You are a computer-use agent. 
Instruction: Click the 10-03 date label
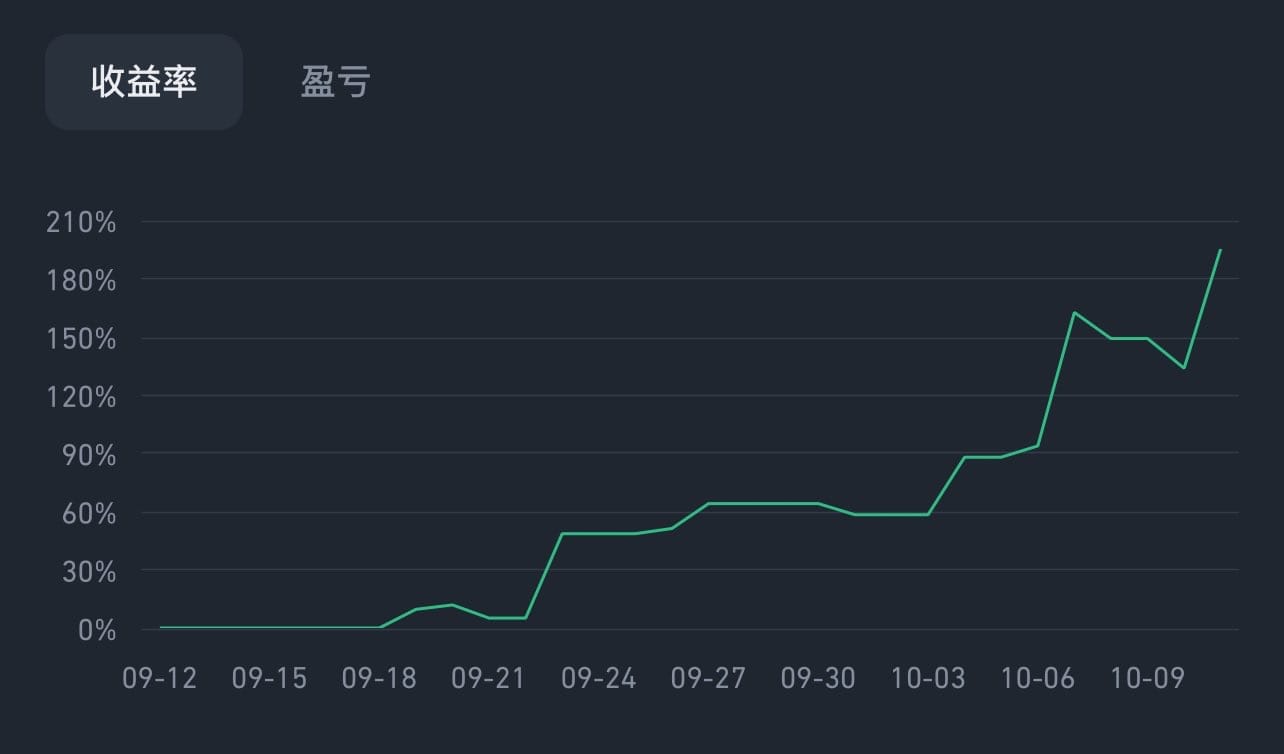pyautogui.click(x=929, y=679)
